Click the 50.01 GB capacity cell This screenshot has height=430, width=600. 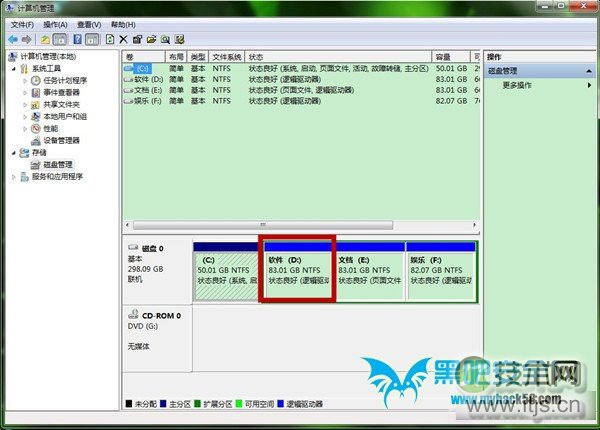click(x=452, y=68)
